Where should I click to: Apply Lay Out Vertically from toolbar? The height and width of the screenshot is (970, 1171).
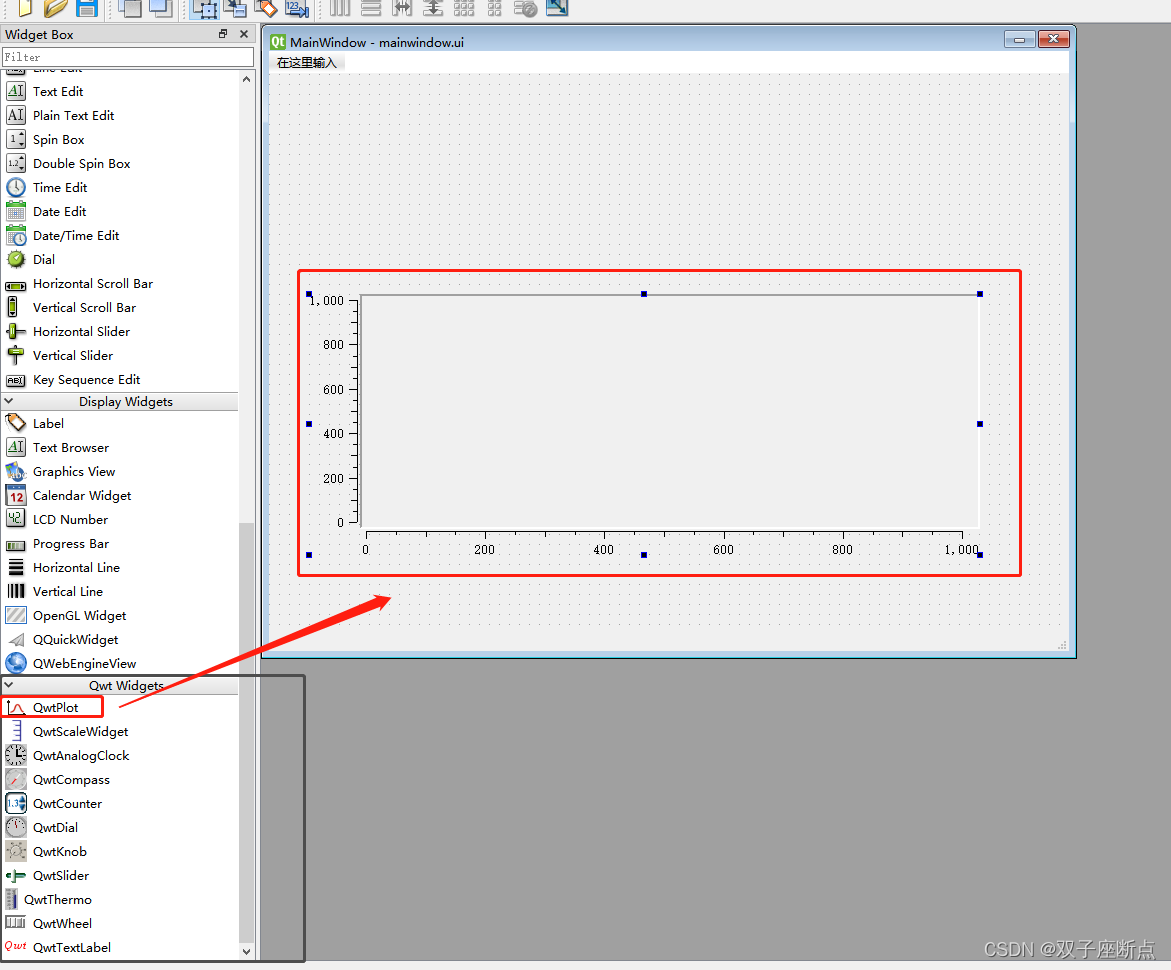[371, 8]
